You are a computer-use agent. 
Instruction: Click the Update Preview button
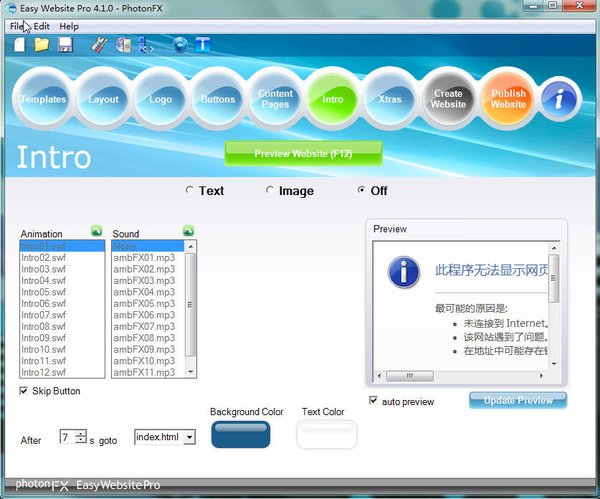[x=518, y=400]
